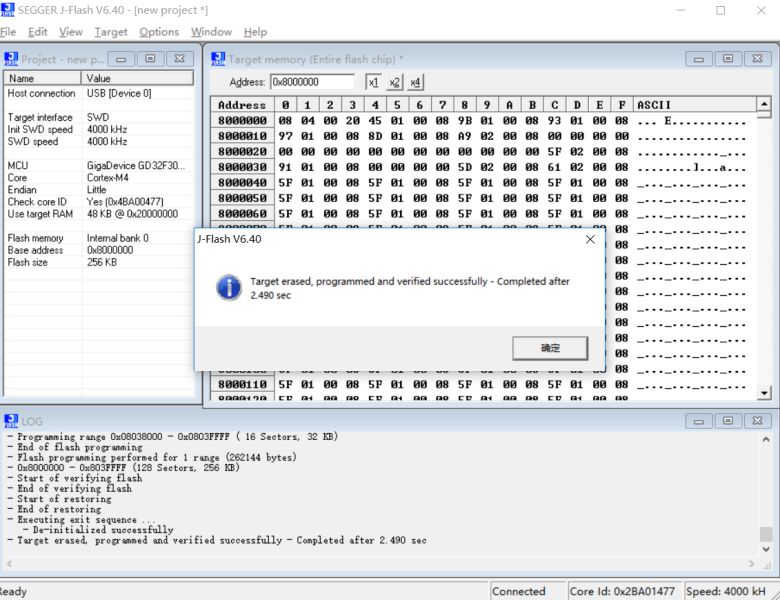Close the LOG panel
The width and height of the screenshot is (780, 600).
757,421
